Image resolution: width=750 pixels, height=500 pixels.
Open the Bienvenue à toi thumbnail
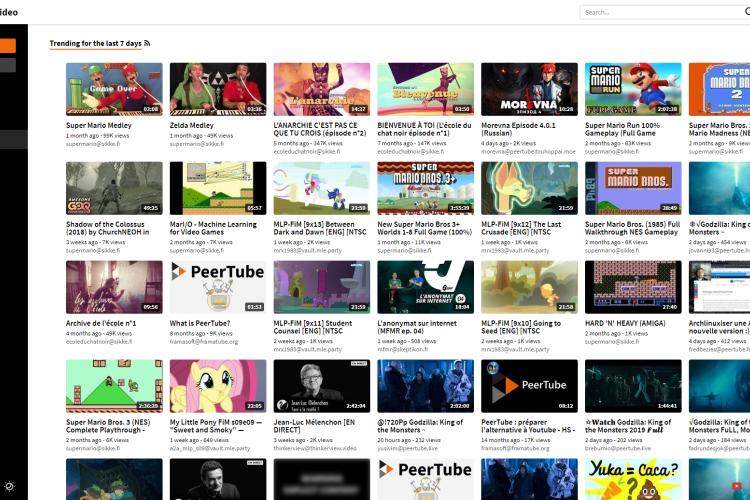tap(426, 89)
